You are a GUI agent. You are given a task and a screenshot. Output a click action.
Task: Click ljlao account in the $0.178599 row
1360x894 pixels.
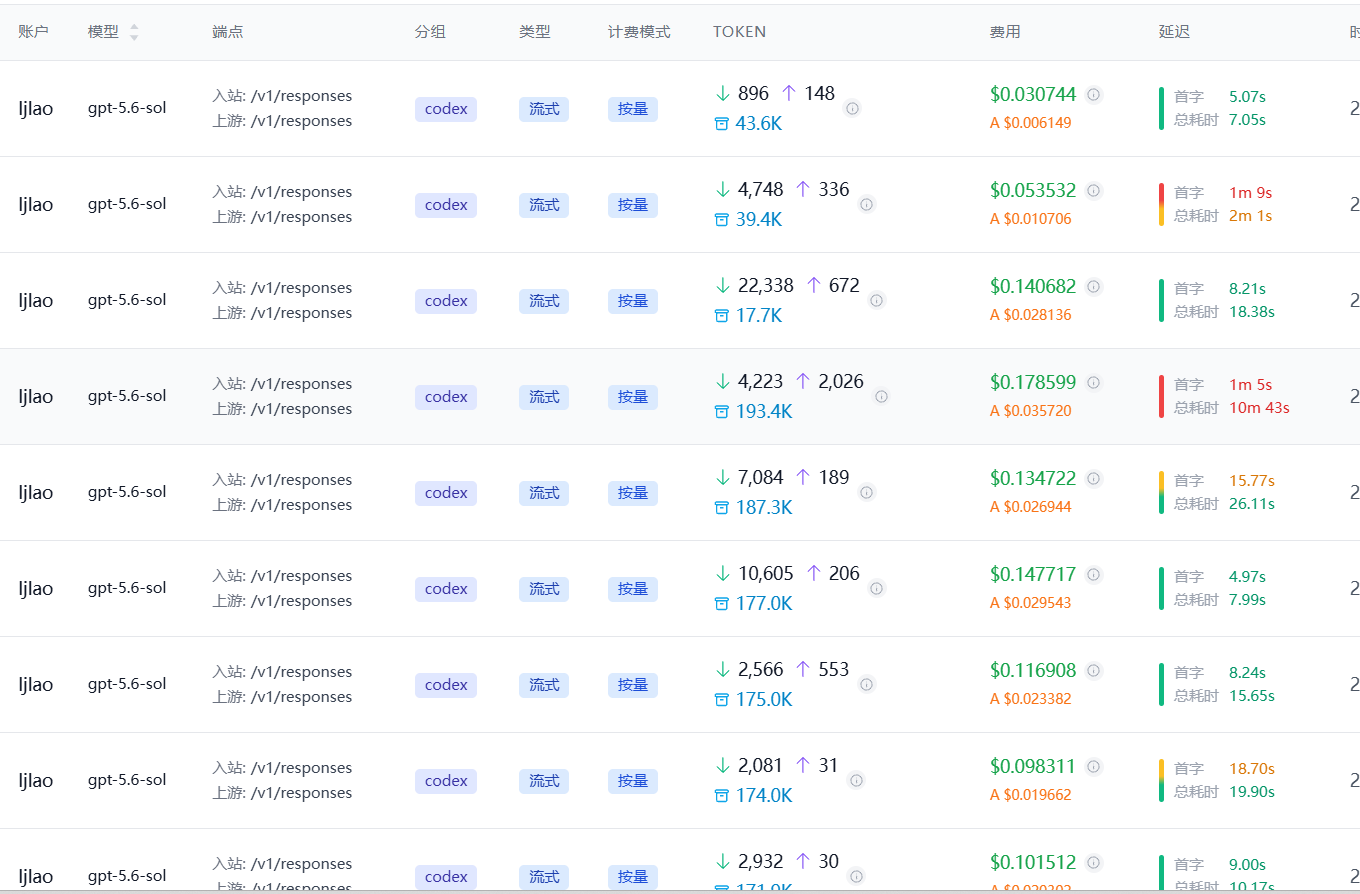click(x=36, y=397)
